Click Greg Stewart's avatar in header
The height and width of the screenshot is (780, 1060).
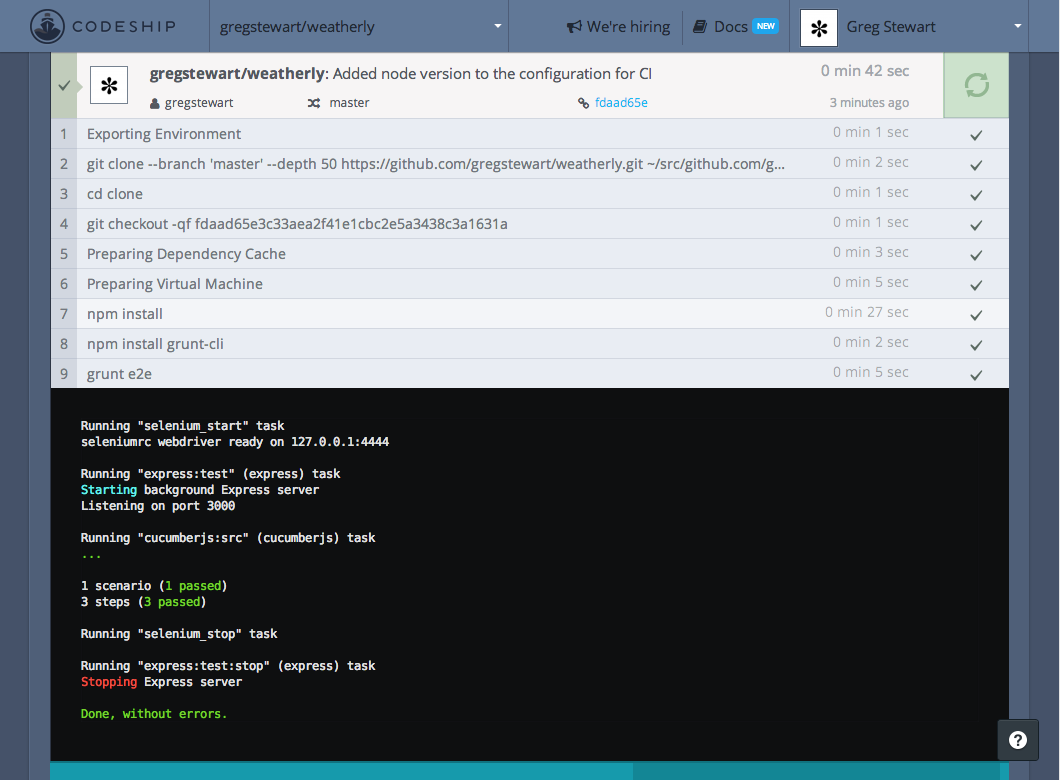(x=819, y=28)
